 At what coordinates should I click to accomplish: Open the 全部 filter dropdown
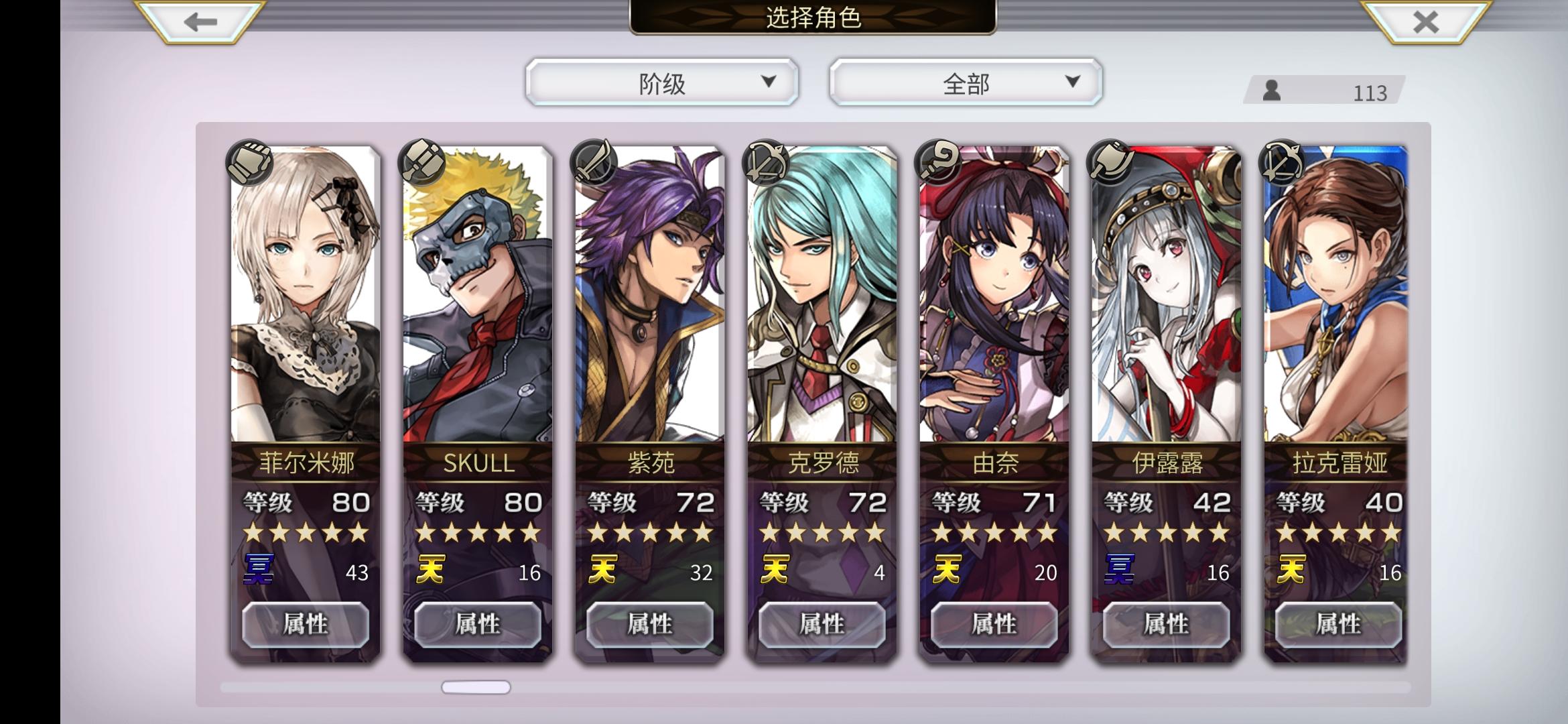tap(966, 82)
